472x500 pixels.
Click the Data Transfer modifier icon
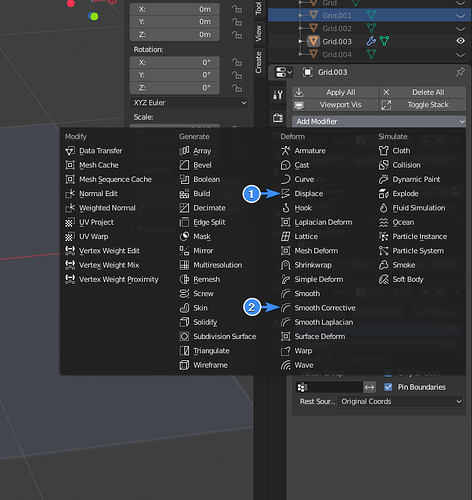pos(70,151)
